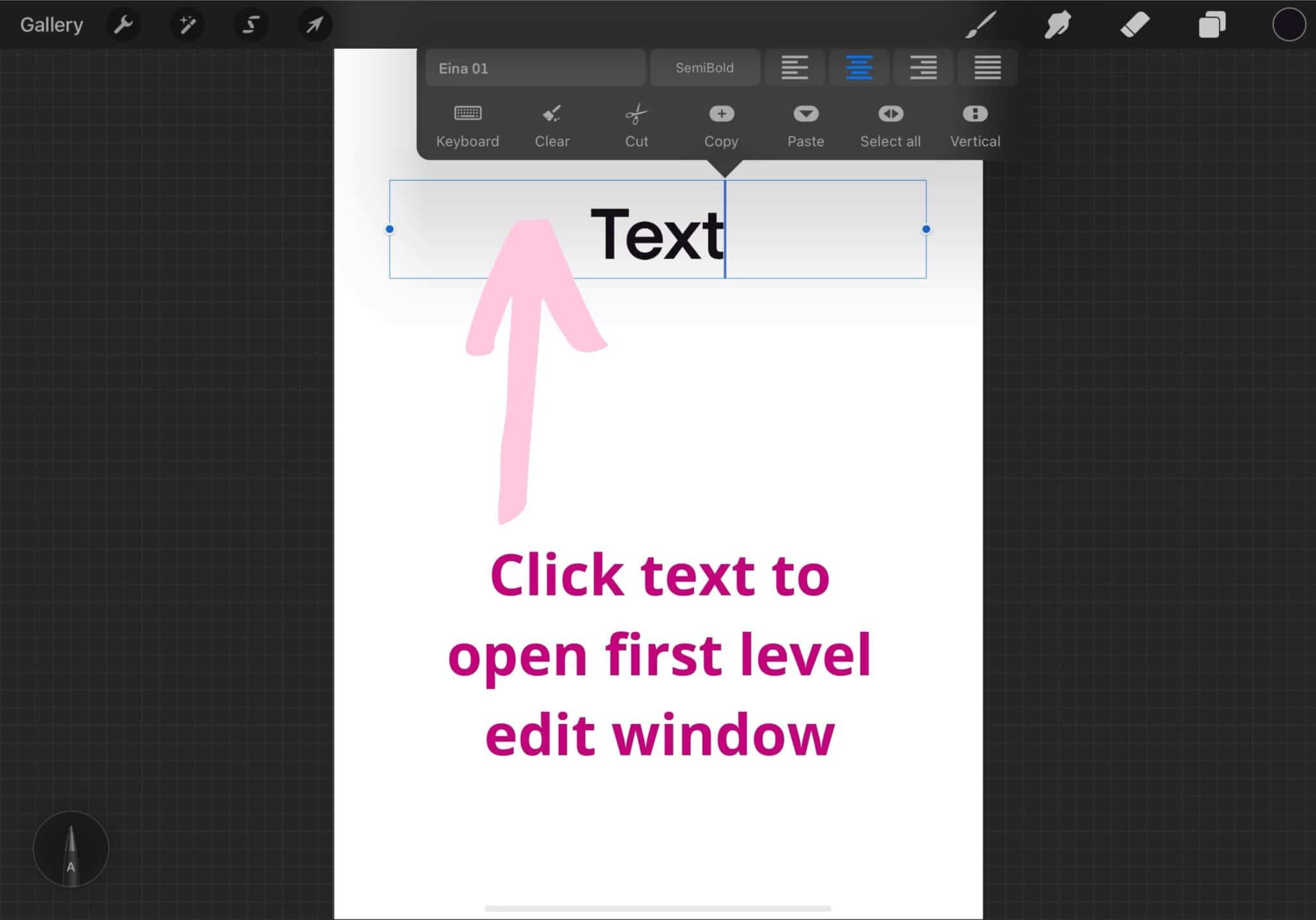The image size is (1316, 920).
Task: Open the Layers panel
Action: (x=1213, y=24)
